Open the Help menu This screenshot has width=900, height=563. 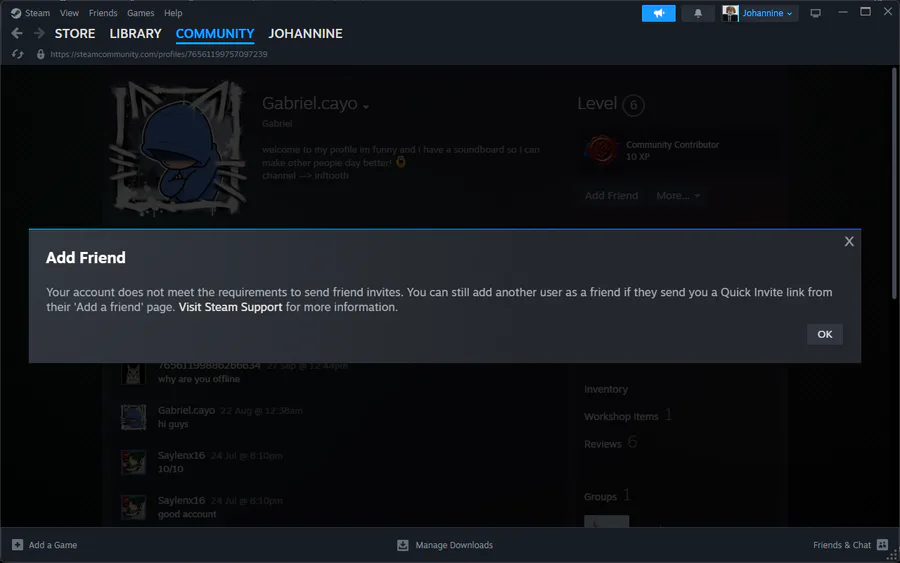coord(173,13)
